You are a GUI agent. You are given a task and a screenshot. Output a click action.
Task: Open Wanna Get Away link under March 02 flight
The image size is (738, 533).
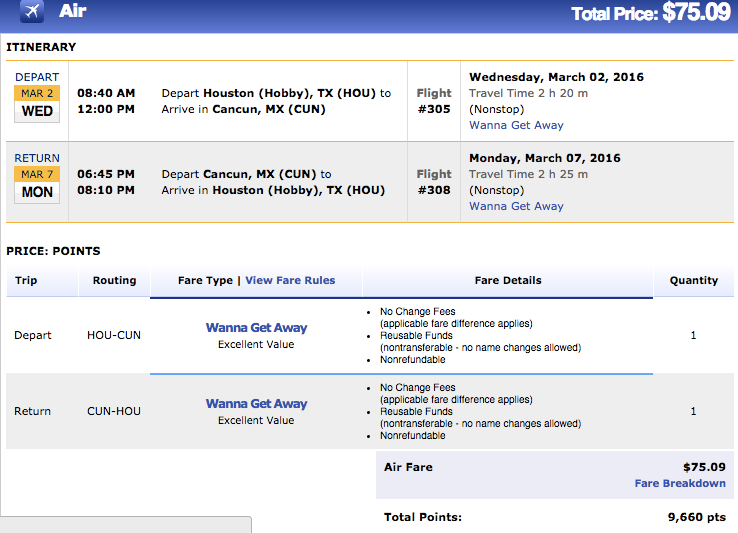[516, 125]
